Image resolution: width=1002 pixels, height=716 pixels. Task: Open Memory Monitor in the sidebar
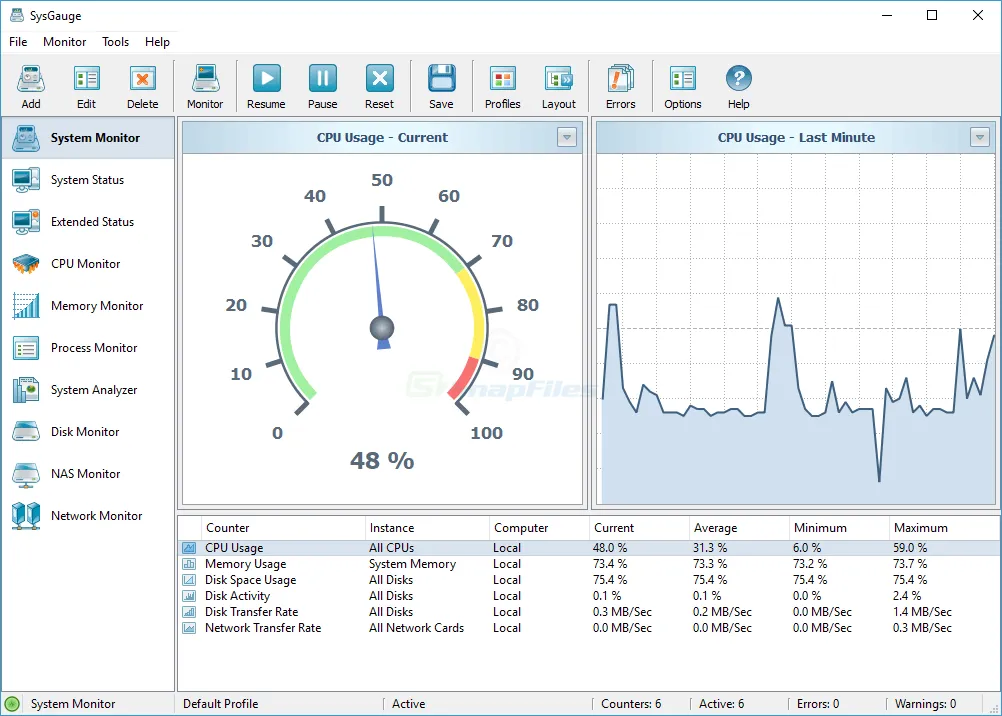pyautogui.click(x=88, y=306)
